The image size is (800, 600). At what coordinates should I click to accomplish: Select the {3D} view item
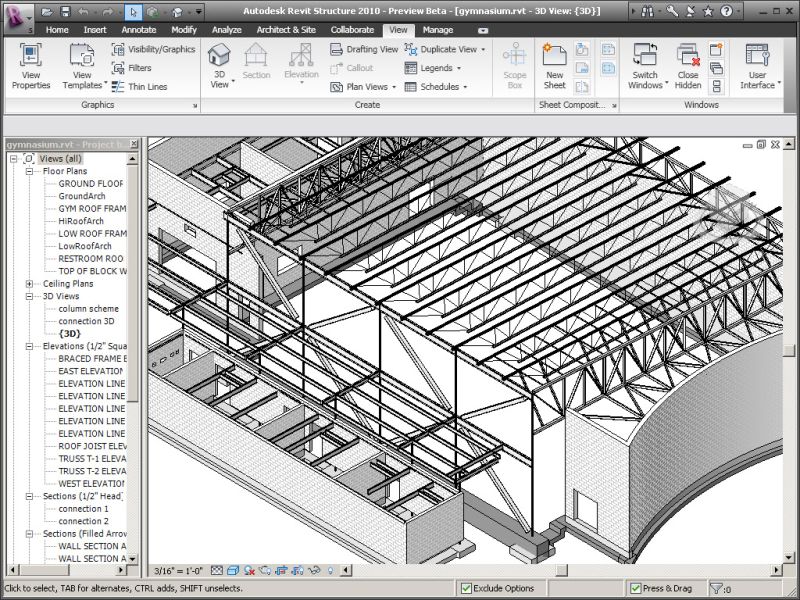point(69,334)
